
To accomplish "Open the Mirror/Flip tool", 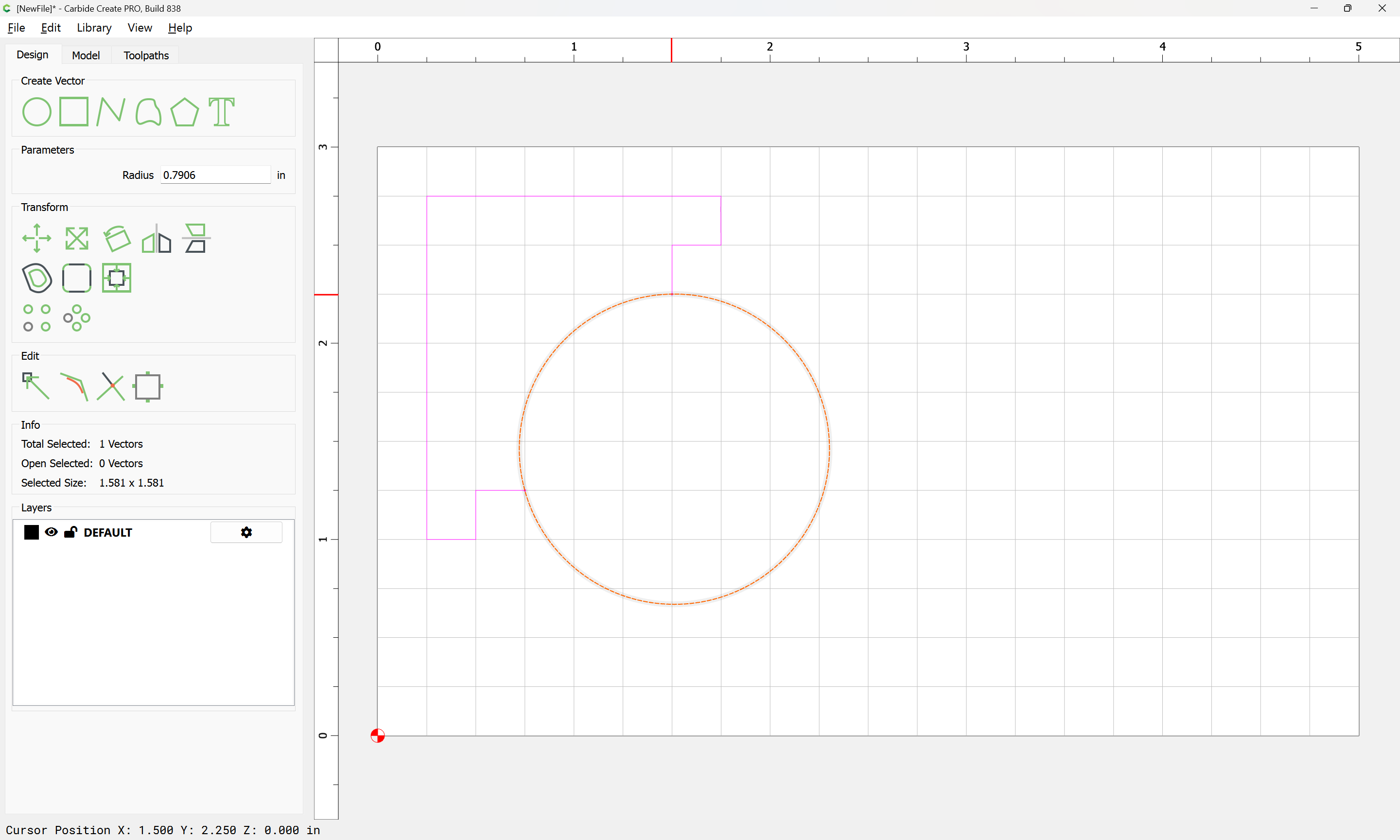I will pyautogui.click(x=156, y=238).
